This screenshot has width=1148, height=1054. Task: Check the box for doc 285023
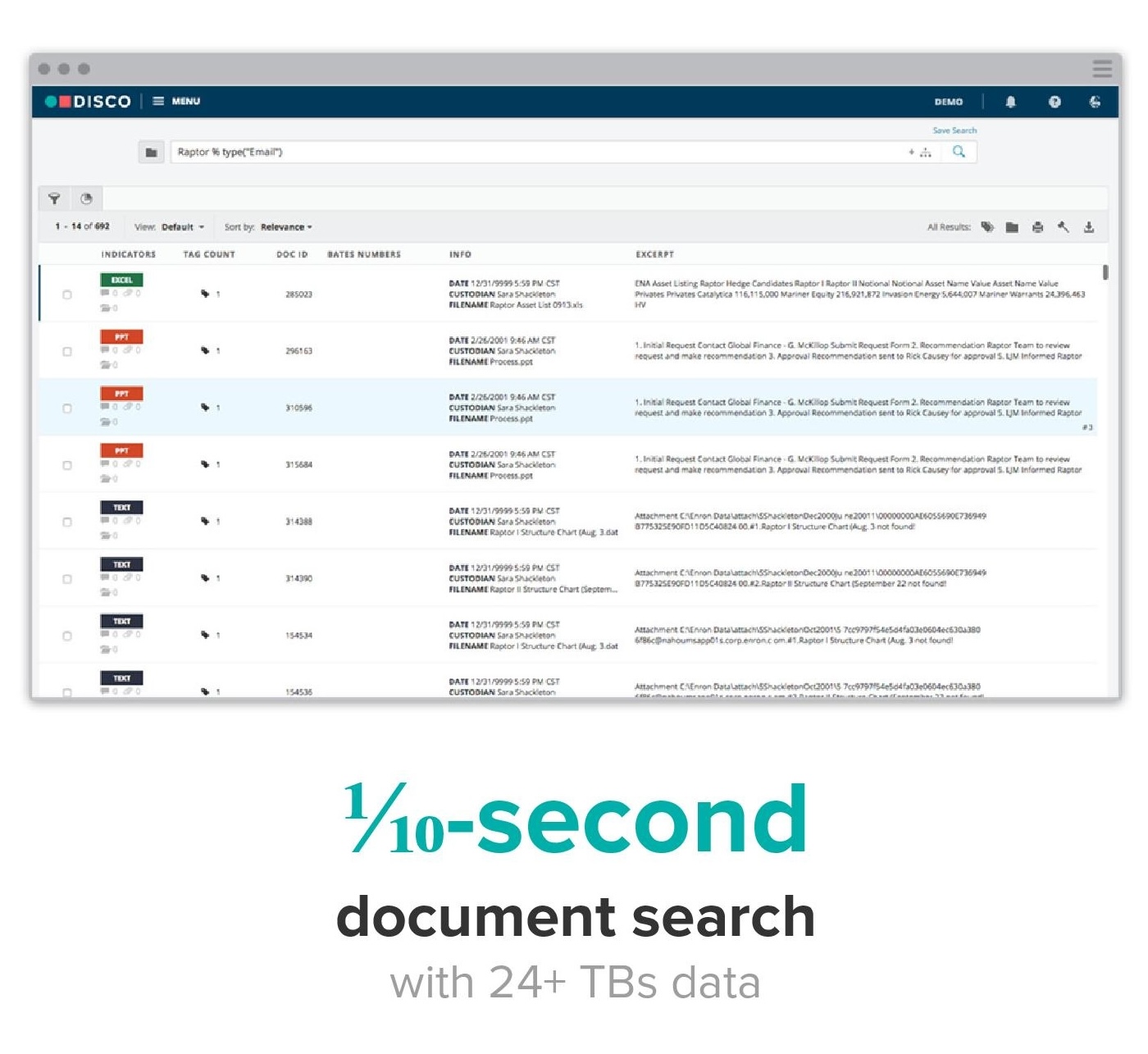click(67, 294)
